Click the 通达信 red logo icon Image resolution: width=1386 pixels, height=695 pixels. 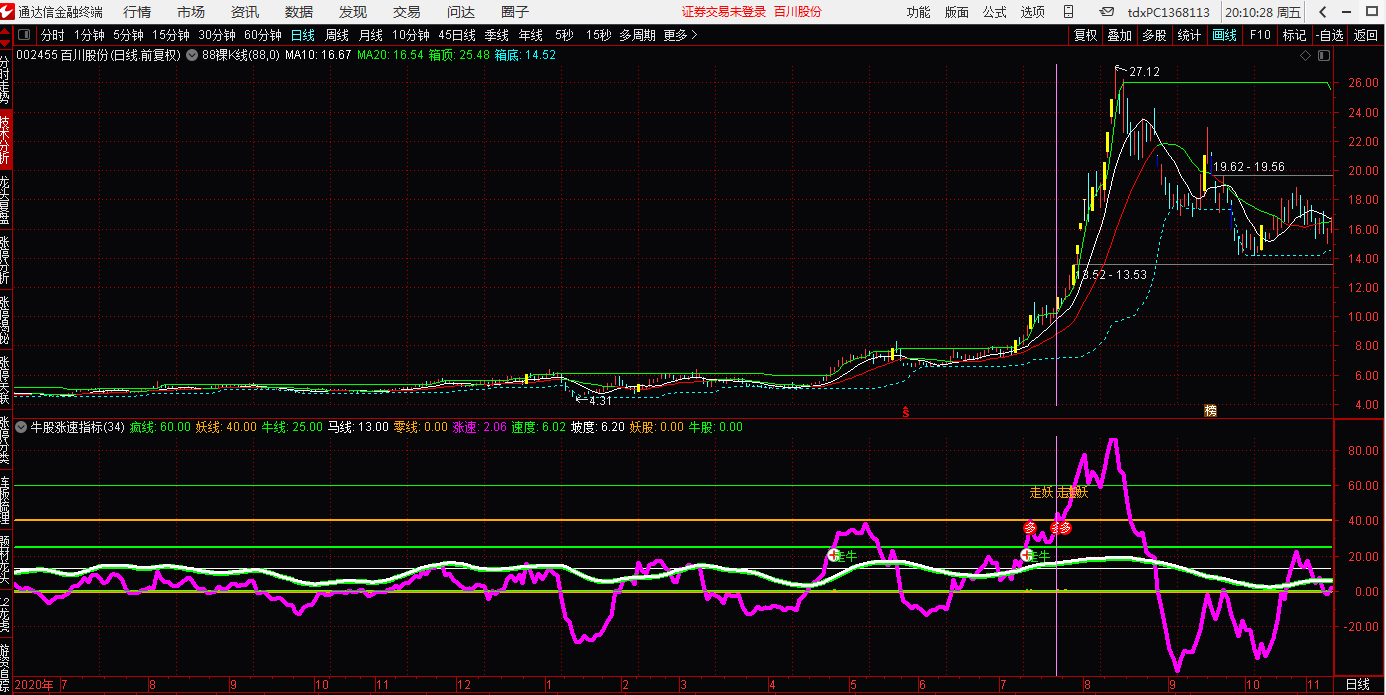click(x=8, y=12)
